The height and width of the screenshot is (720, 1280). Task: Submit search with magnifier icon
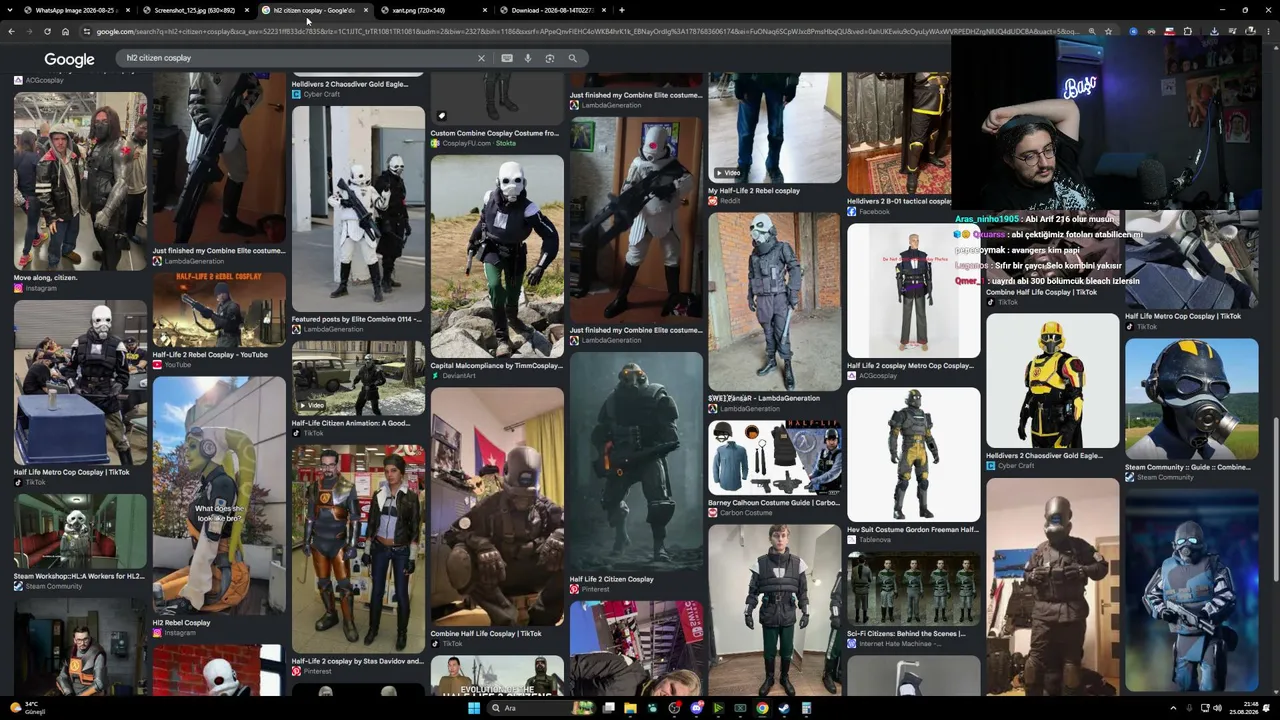coord(572,58)
